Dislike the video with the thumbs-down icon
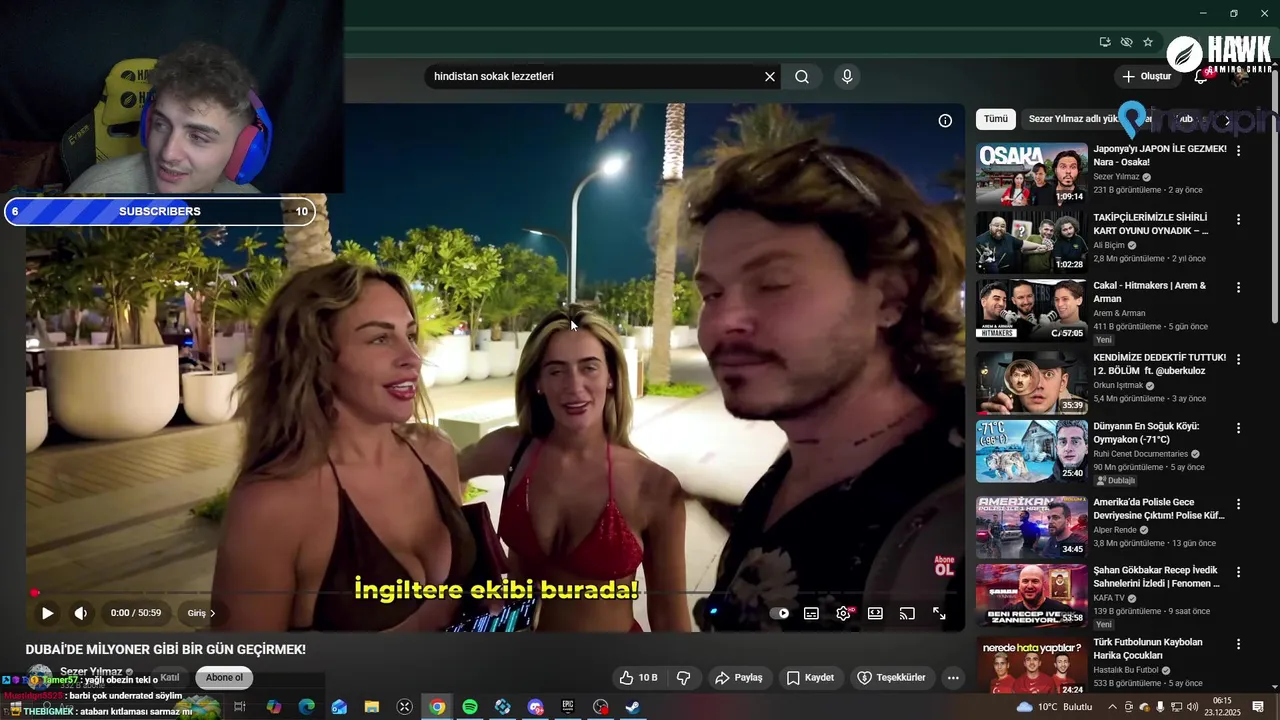 pos(684,677)
